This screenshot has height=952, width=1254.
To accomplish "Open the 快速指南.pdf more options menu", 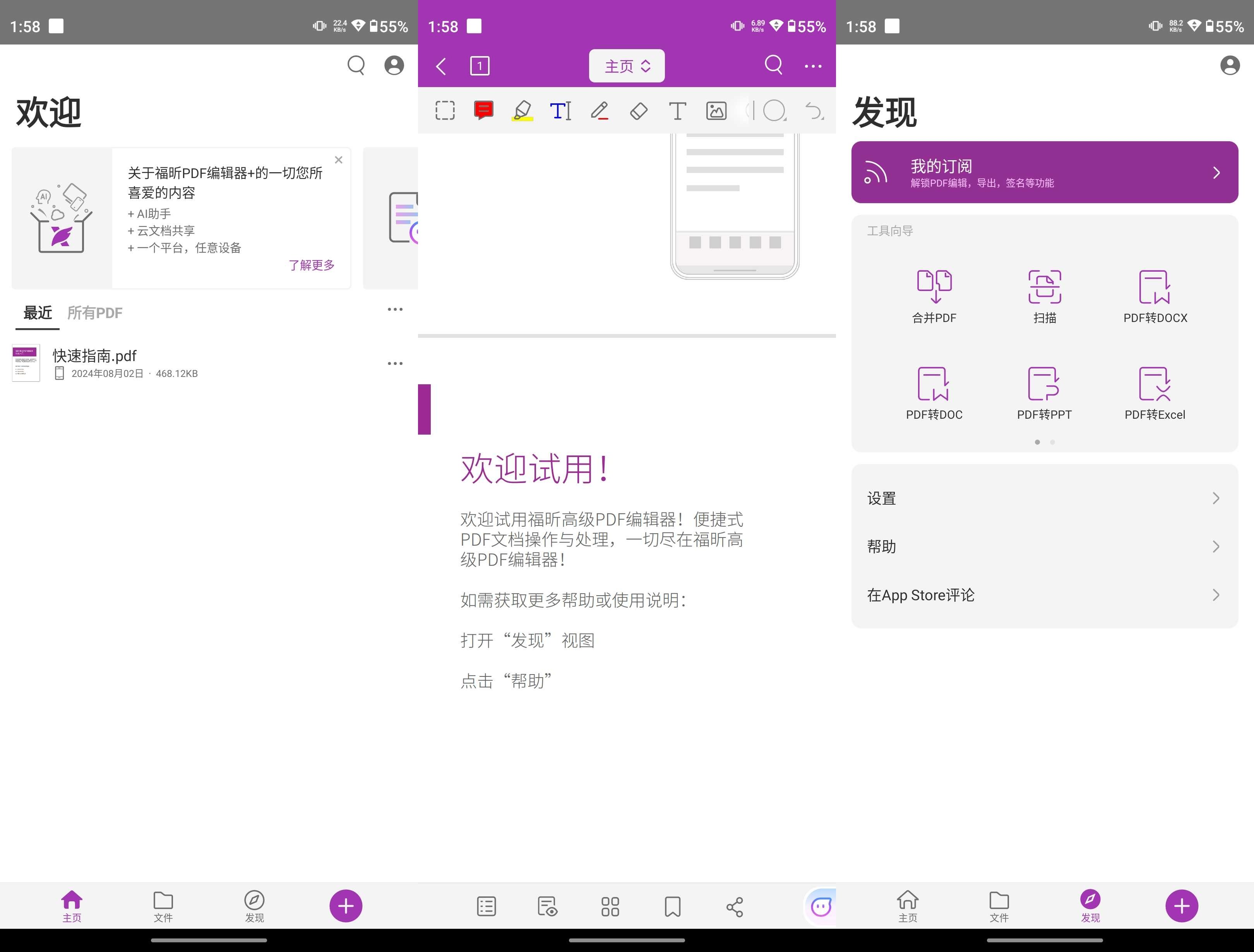I will click(x=395, y=363).
